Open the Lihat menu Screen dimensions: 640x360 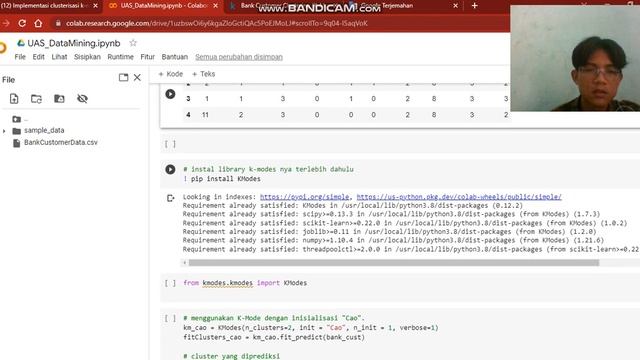(x=59, y=57)
